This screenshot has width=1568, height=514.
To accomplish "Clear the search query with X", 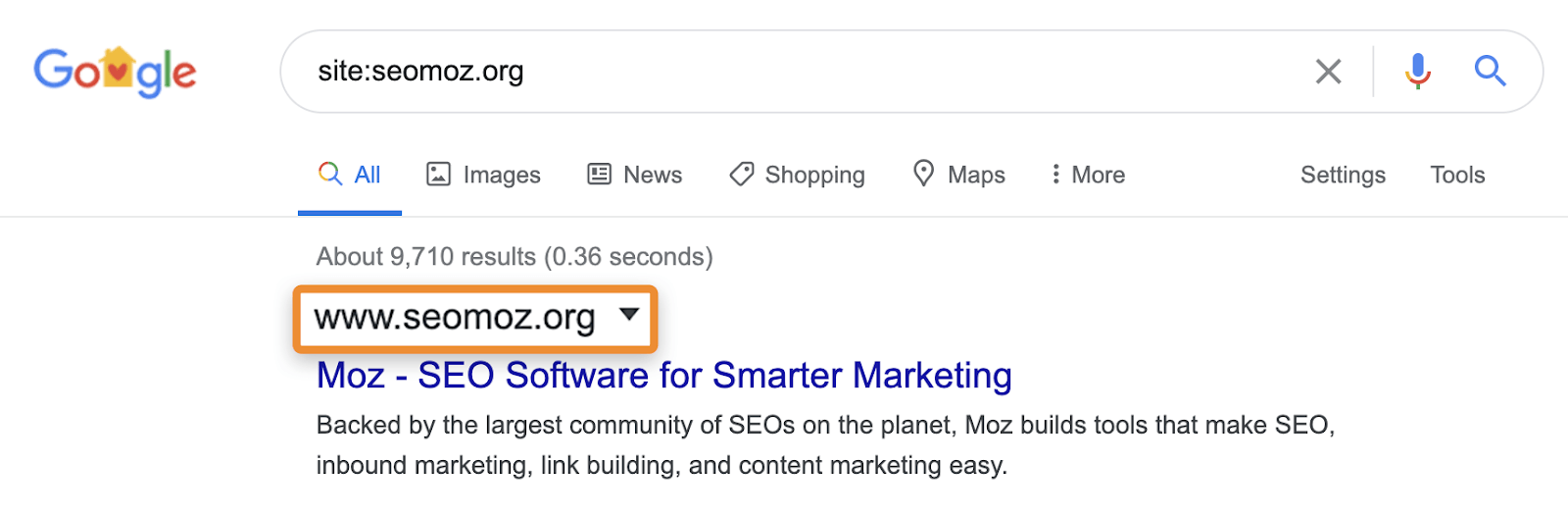I will pyautogui.click(x=1328, y=72).
